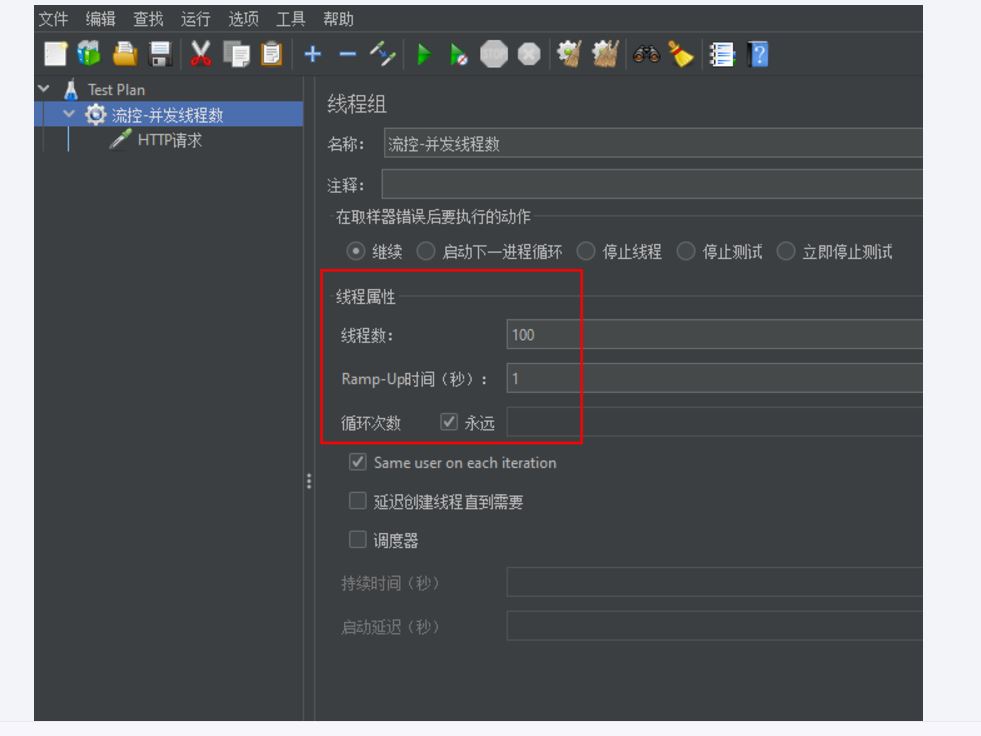The height and width of the screenshot is (736, 981).
Task: Click the Test Plan flask icon
Action: pos(71,89)
